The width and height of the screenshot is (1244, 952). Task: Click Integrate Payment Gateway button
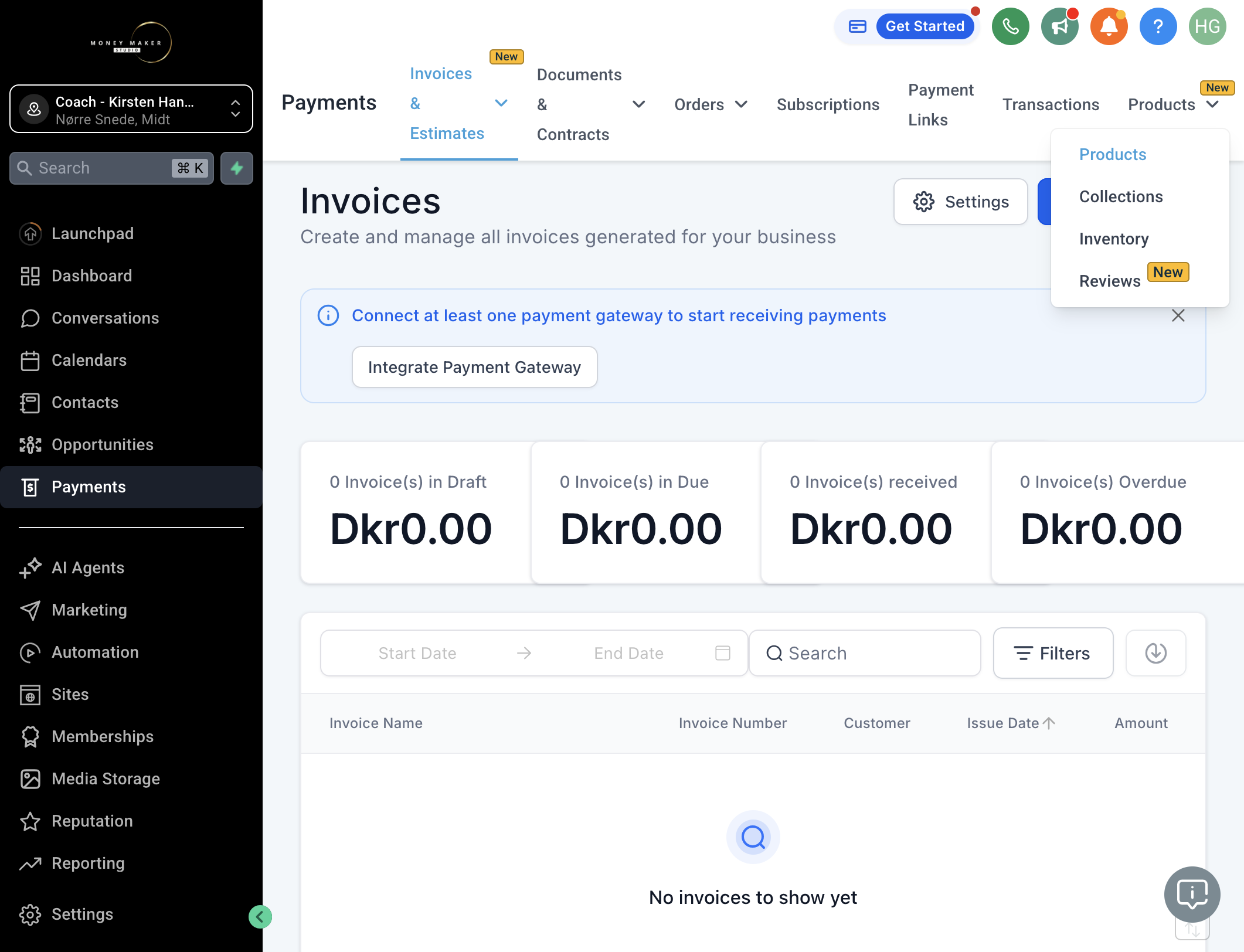(x=474, y=367)
